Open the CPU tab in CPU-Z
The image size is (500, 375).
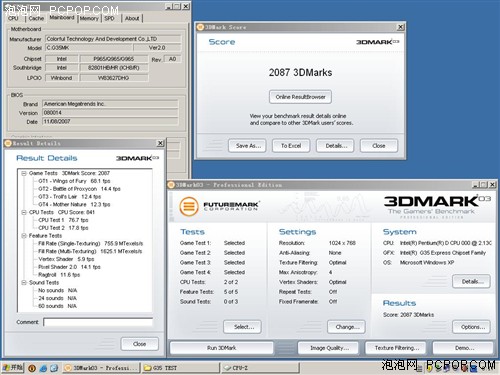click(13, 18)
